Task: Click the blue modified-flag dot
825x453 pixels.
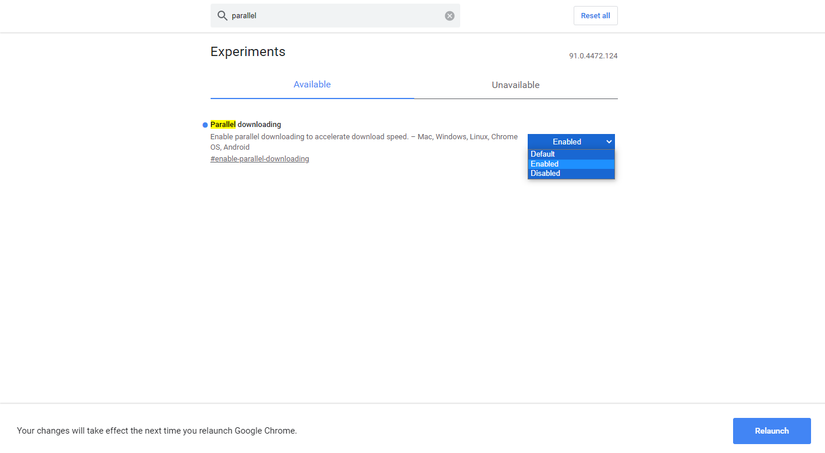Action: tap(205, 125)
